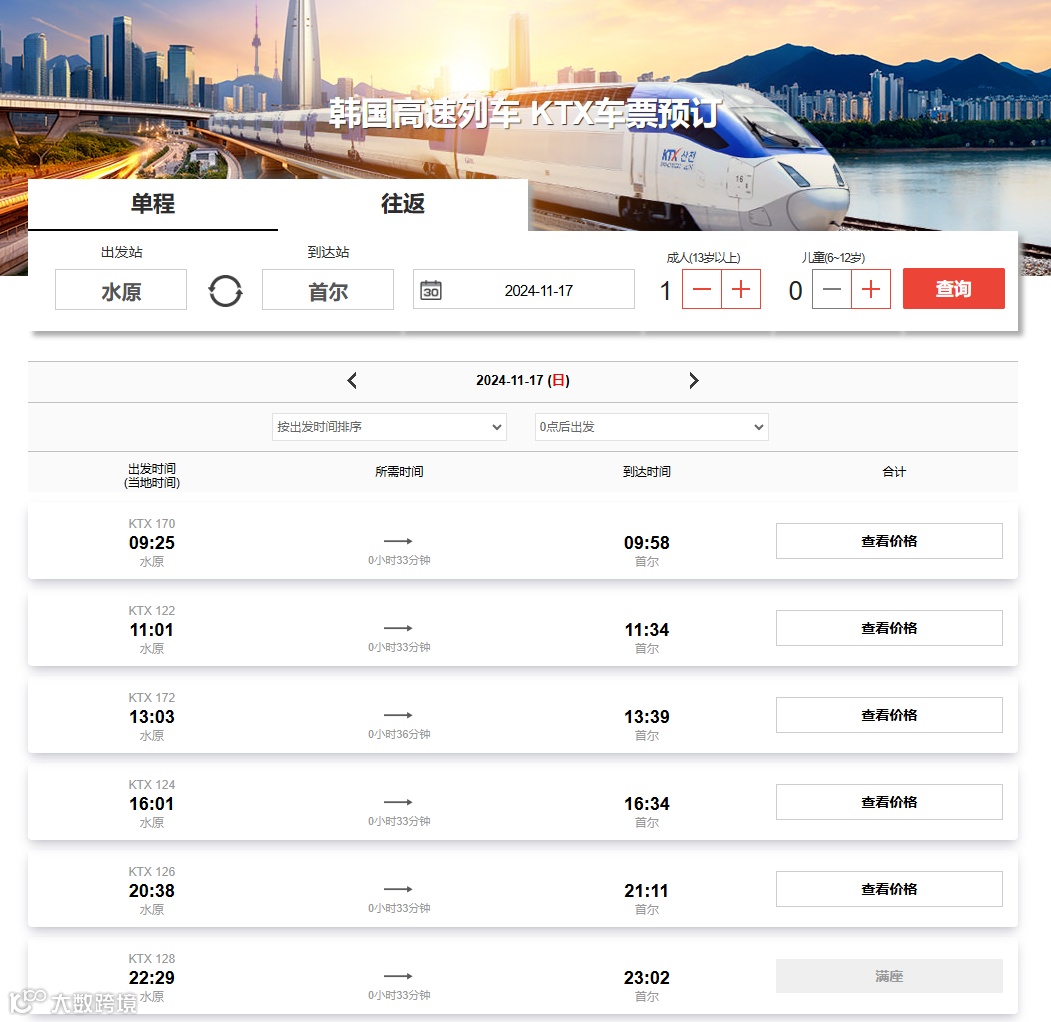Image resolution: width=1051 pixels, height=1022 pixels.
Task: Click the 23:02 arrival time
Action: [x=647, y=978]
